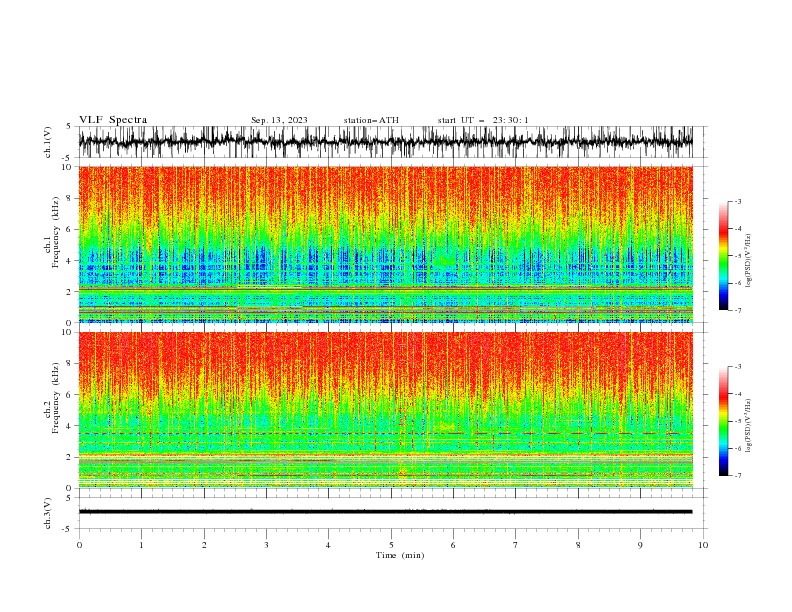Click the "VLF Spectra" title text
792x612 pixels.
pyautogui.click(x=113, y=120)
